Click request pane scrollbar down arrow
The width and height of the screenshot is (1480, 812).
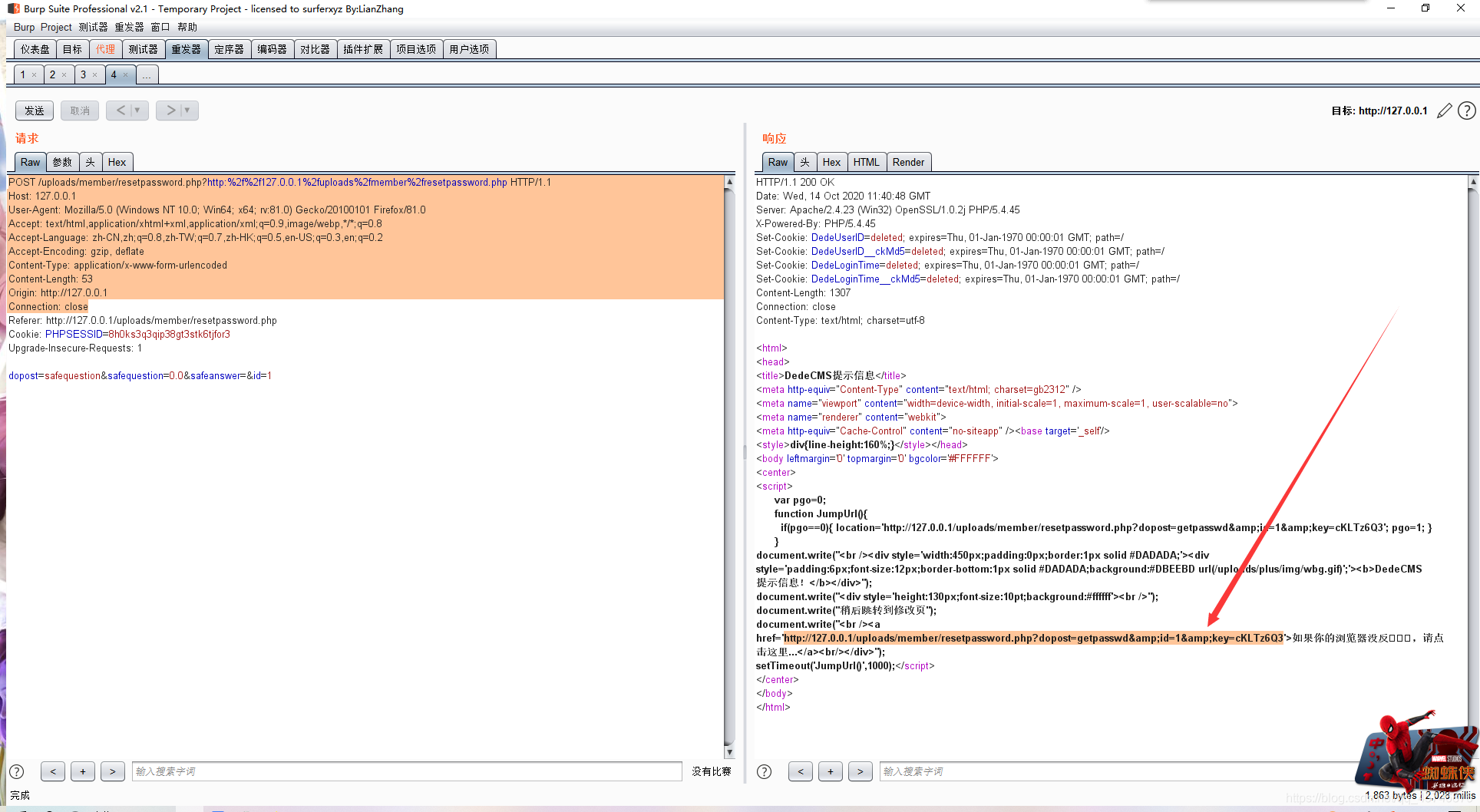tap(729, 753)
